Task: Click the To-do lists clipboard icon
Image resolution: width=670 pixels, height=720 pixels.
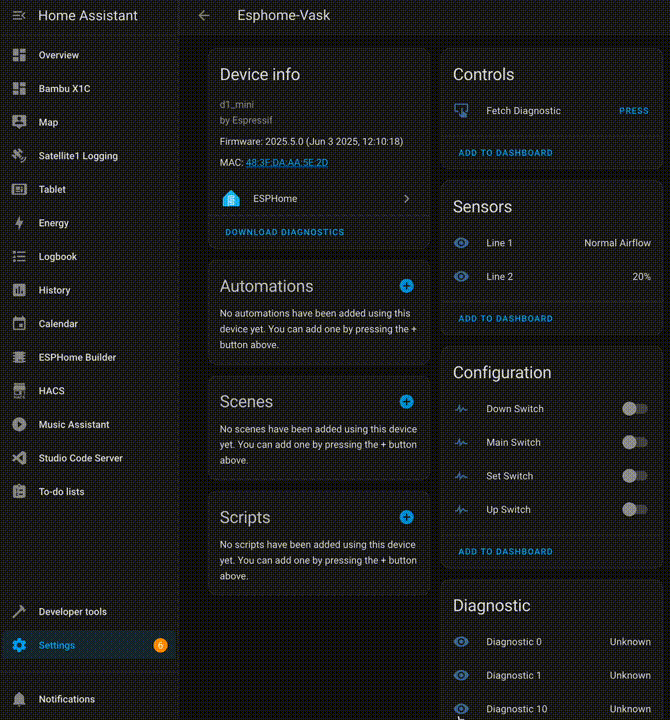Action: point(19,491)
